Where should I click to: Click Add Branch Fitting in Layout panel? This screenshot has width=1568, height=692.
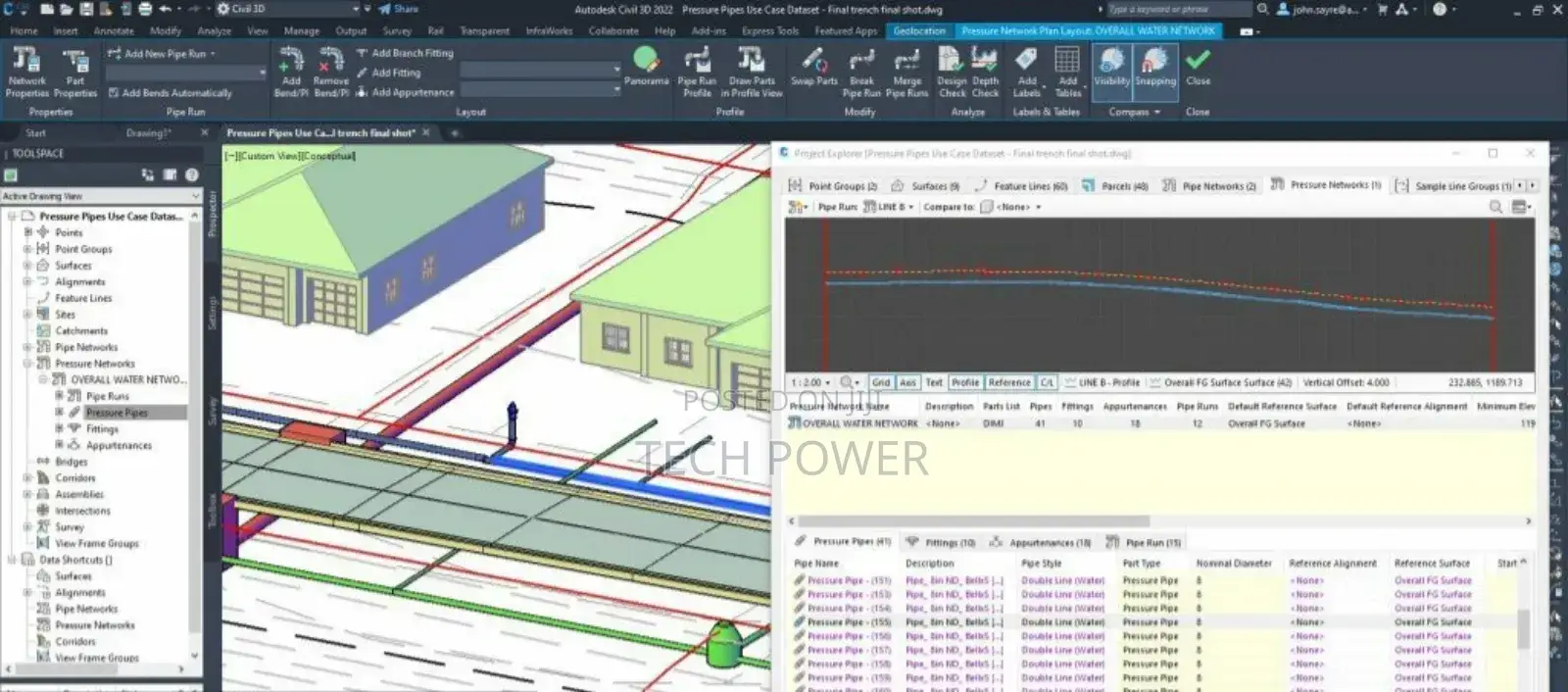[404, 53]
